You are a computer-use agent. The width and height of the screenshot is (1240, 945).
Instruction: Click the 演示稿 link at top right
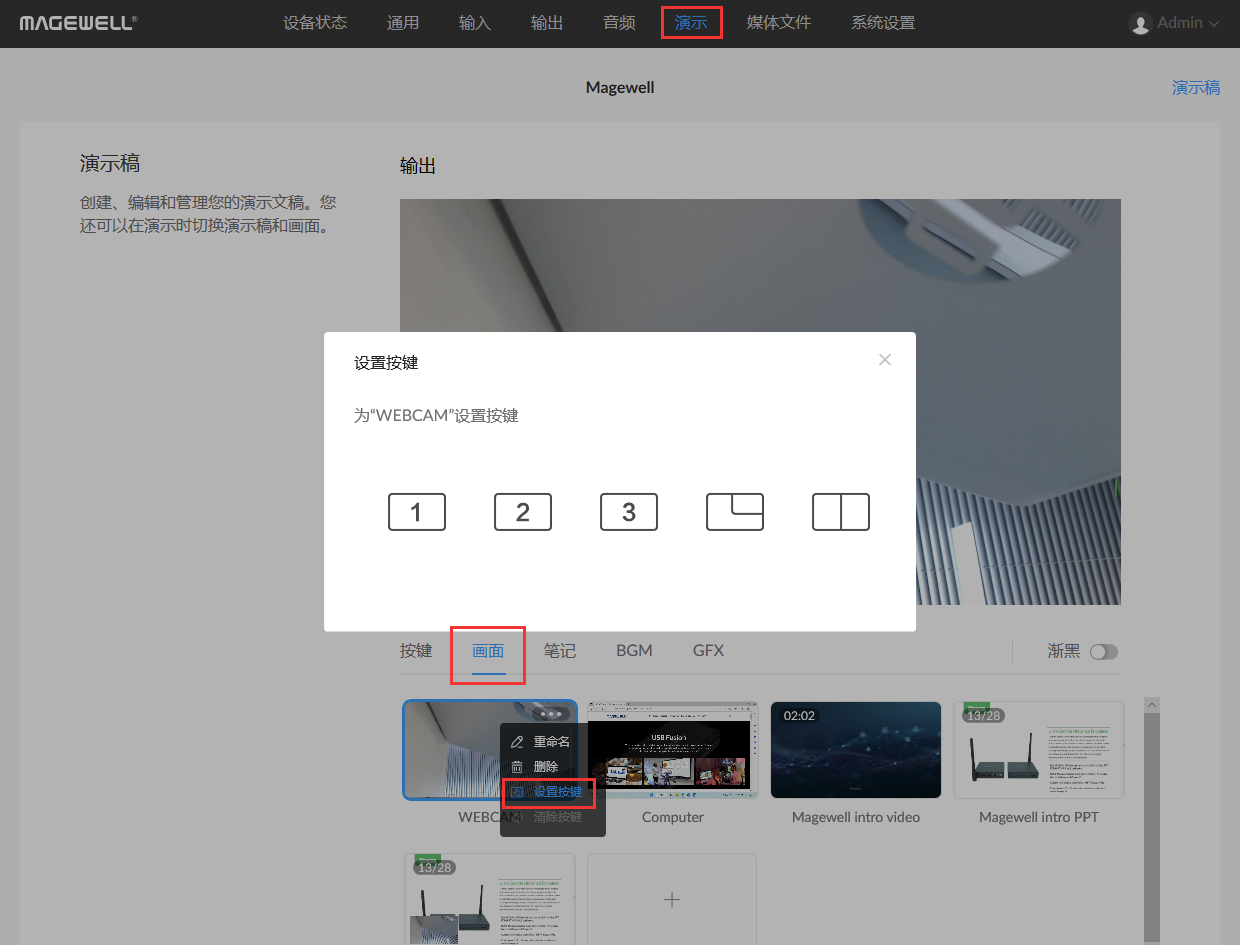pos(1195,88)
